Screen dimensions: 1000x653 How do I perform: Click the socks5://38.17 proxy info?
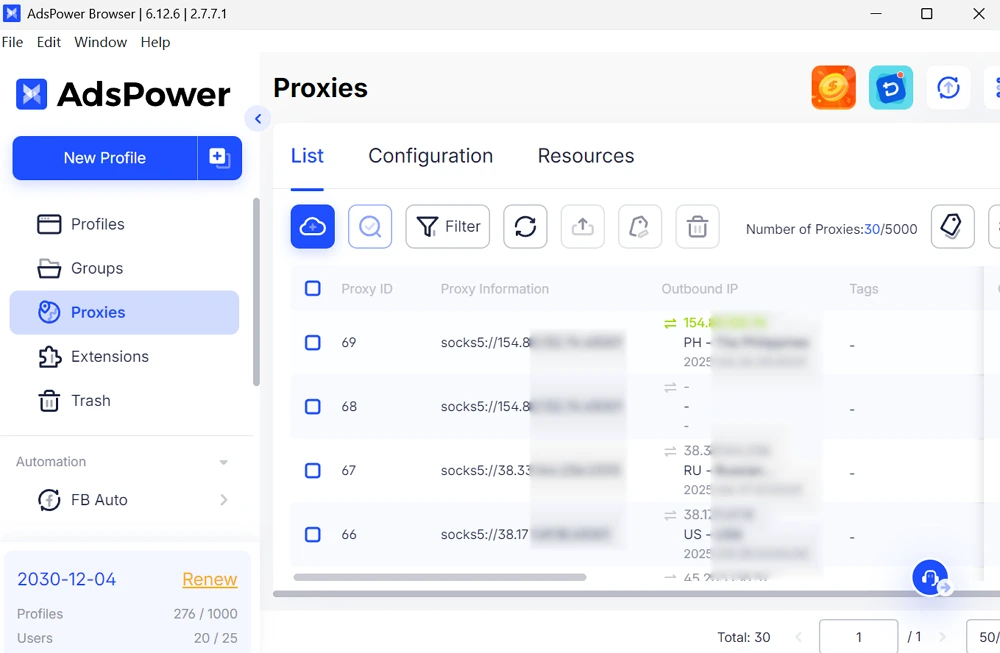[x=526, y=534]
